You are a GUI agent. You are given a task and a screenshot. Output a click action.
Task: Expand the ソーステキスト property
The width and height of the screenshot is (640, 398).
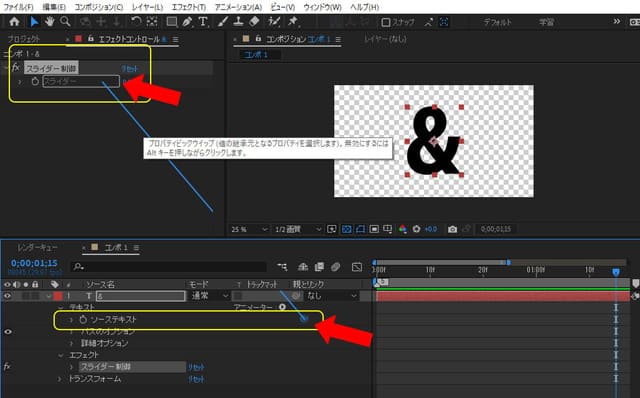point(71,320)
